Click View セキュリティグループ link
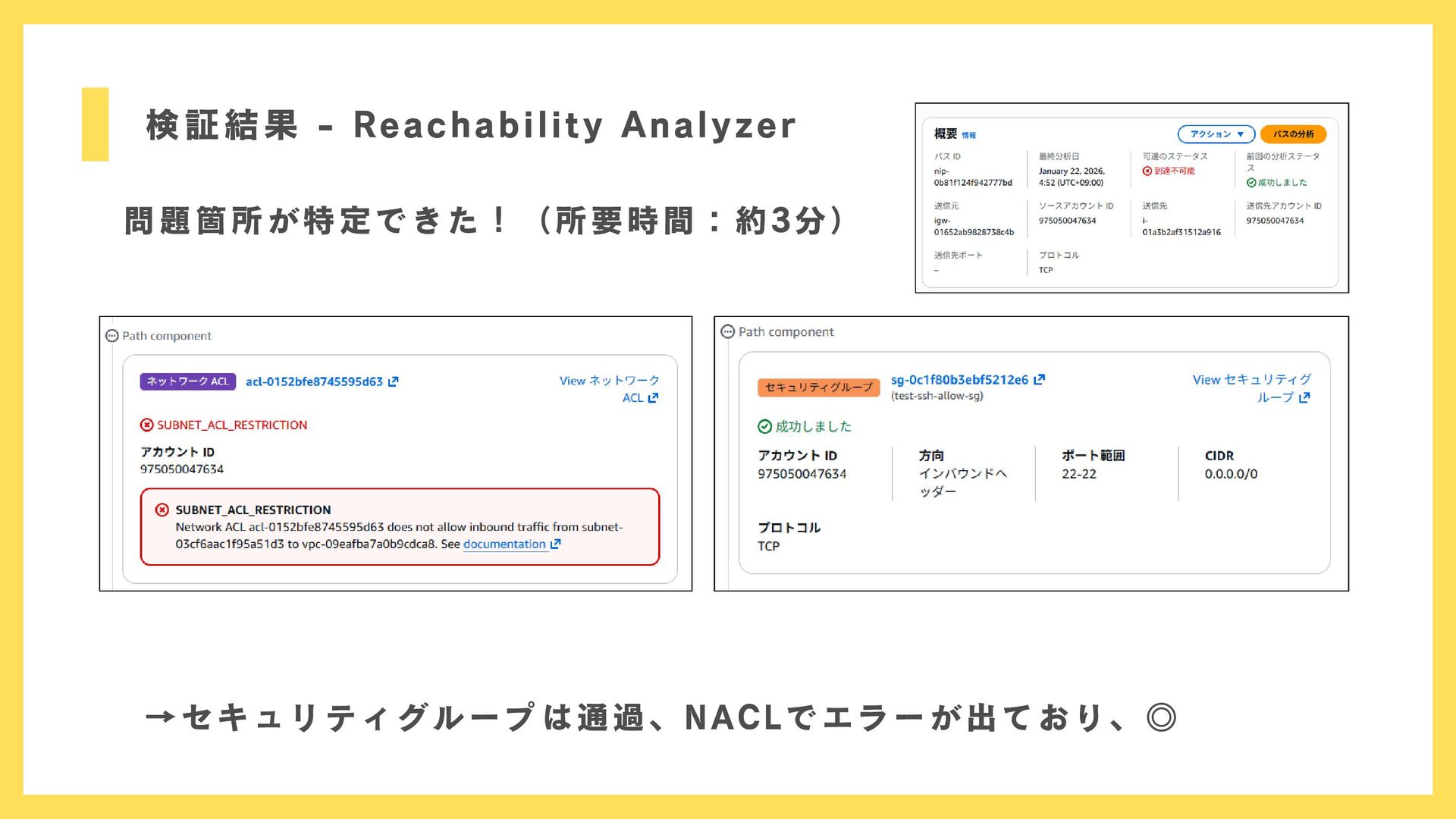Viewport: 1456px width, 819px height. (1251, 380)
